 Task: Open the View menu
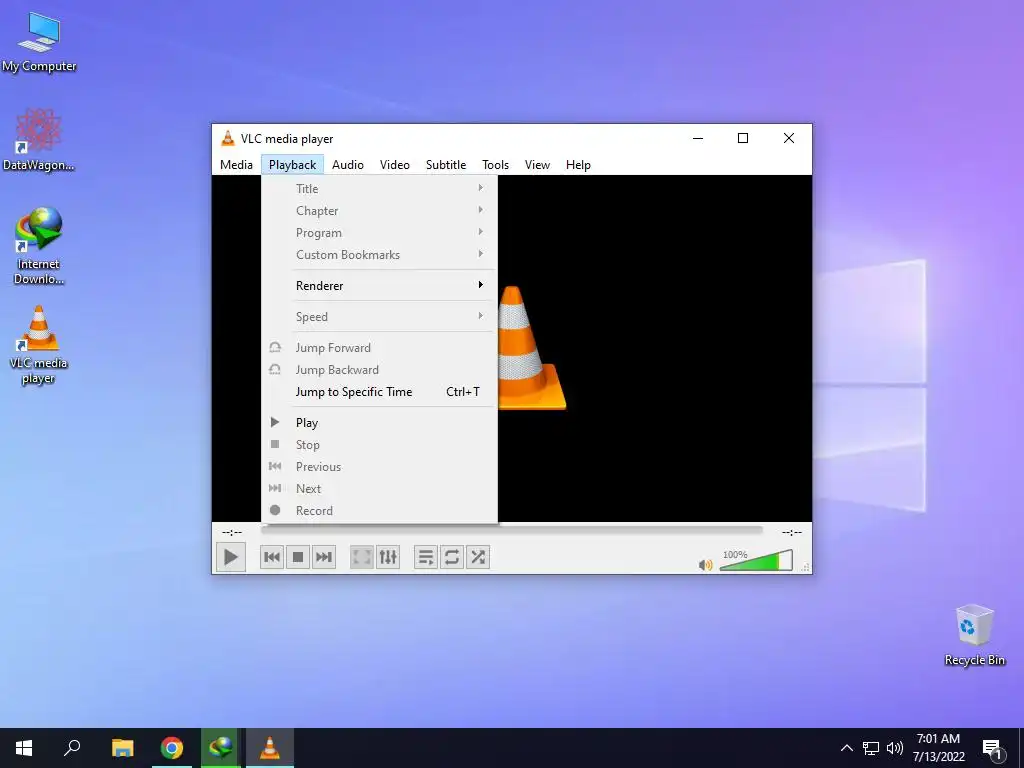click(x=537, y=165)
